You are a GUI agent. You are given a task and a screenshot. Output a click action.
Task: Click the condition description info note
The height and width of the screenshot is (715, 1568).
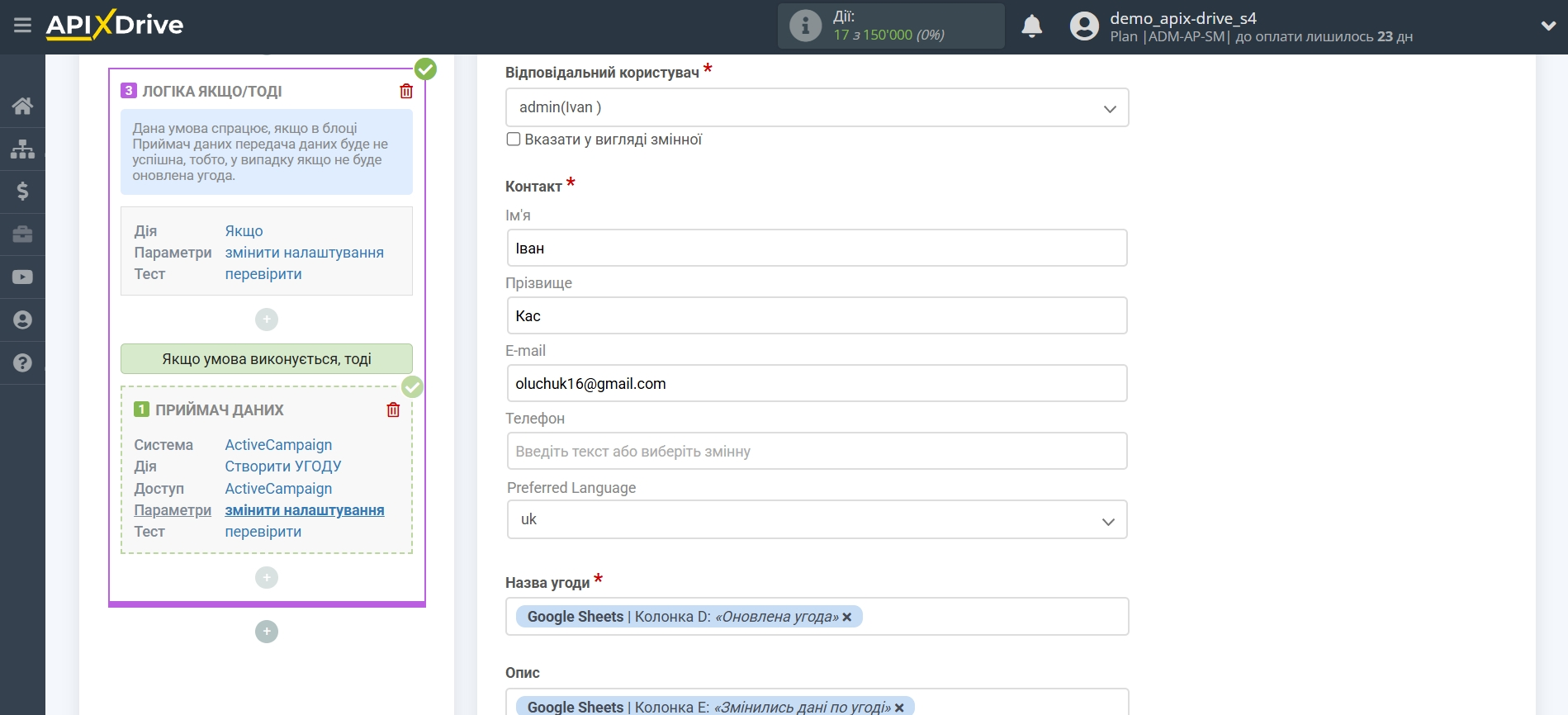pyautogui.click(x=267, y=152)
